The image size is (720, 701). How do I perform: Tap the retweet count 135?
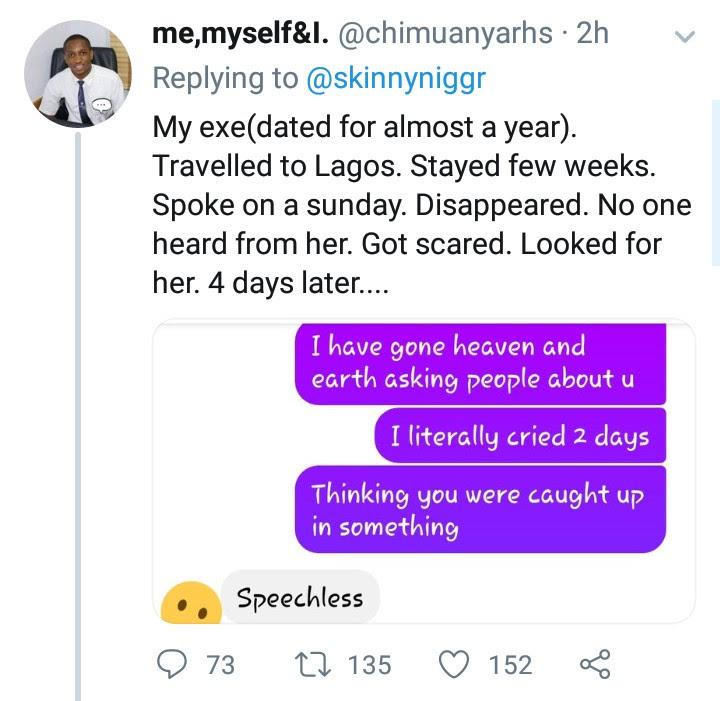369,665
